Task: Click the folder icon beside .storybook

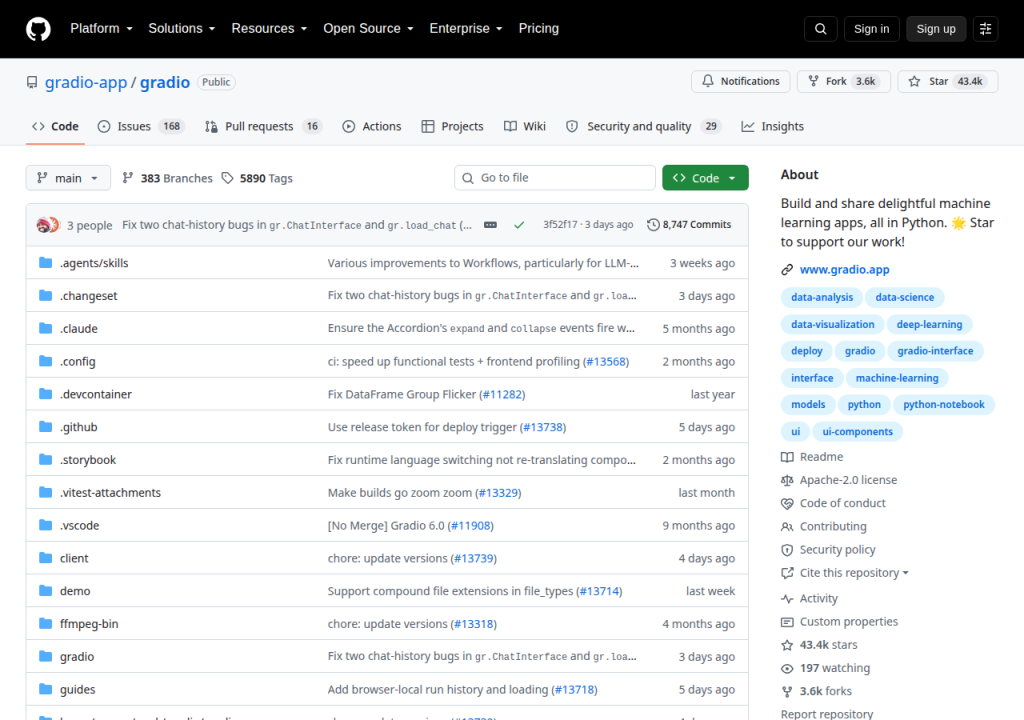Action: (x=45, y=459)
